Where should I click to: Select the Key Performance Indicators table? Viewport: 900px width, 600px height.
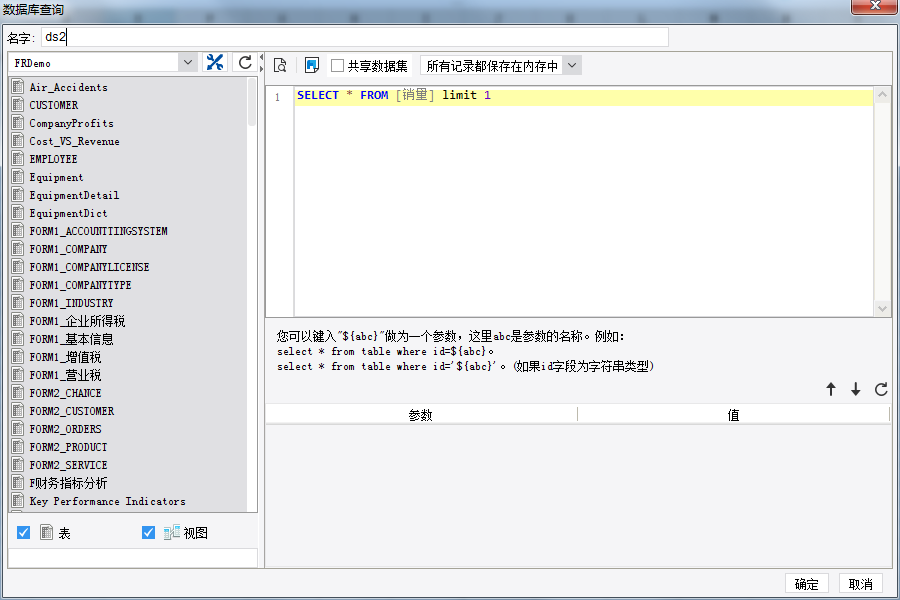[108, 501]
